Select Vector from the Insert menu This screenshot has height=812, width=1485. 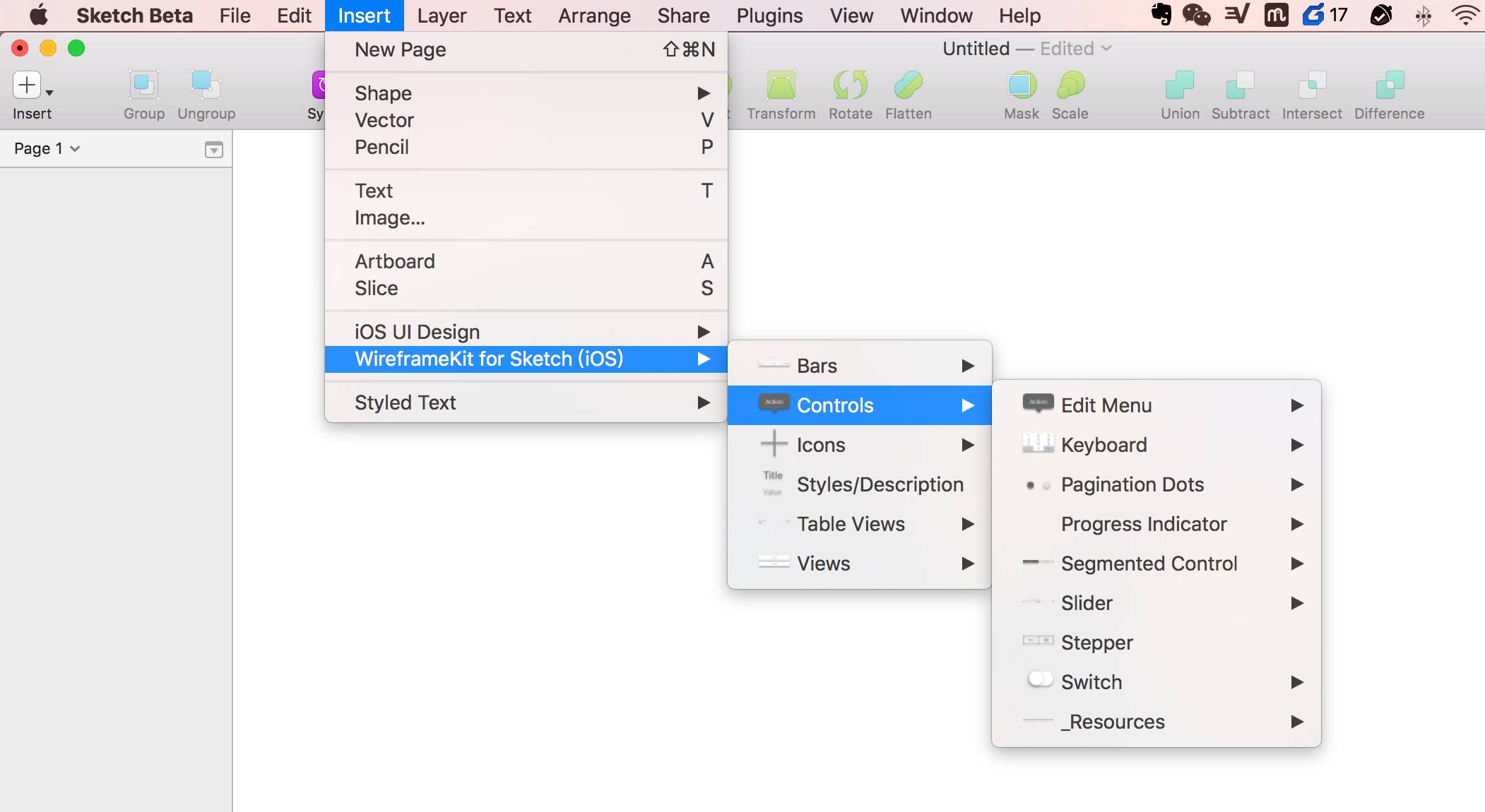pyautogui.click(x=526, y=120)
